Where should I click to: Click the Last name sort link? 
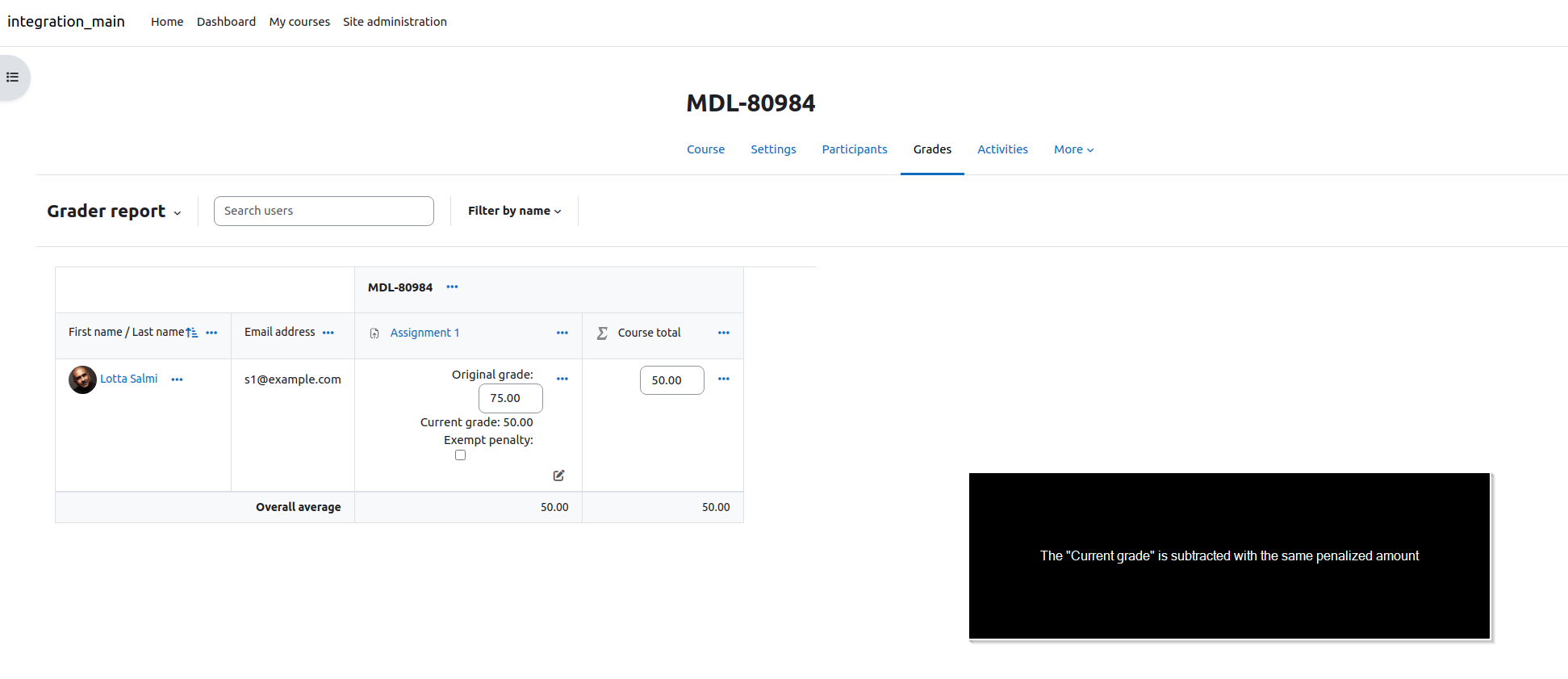click(158, 332)
